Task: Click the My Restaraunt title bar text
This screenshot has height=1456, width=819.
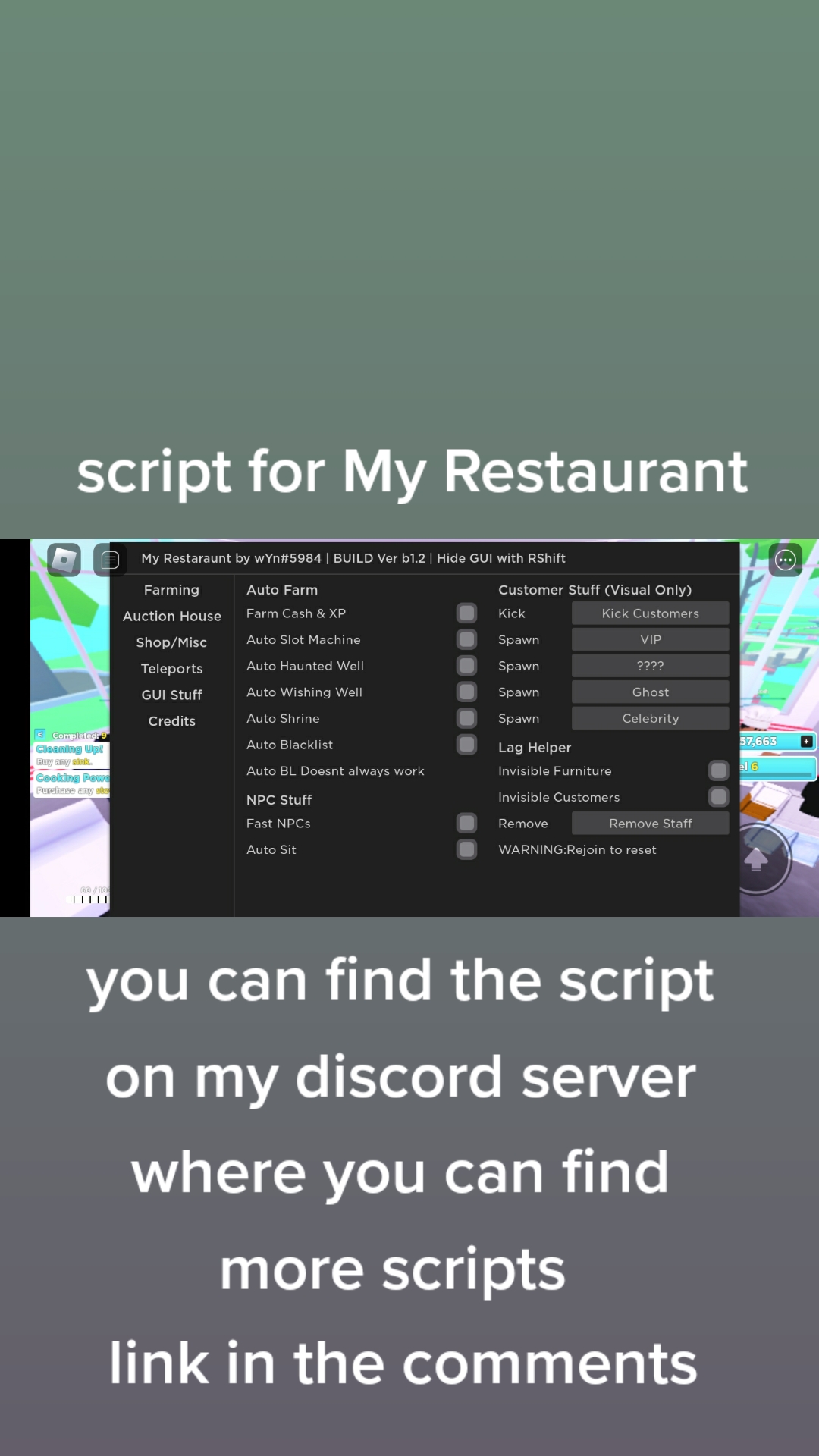Action: (353, 558)
